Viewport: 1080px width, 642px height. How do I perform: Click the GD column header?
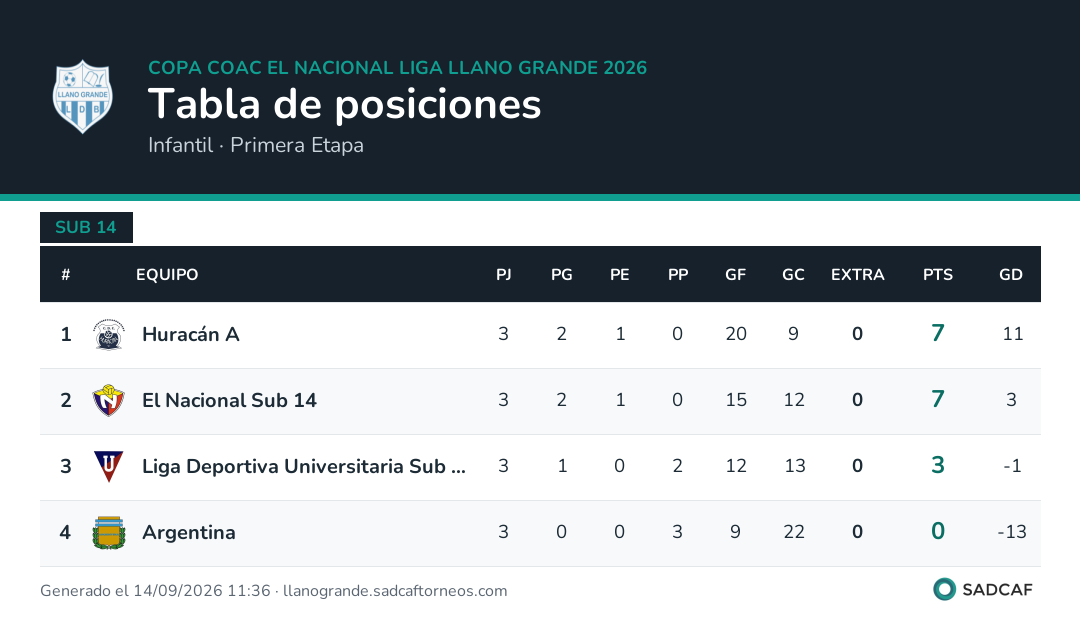click(1010, 275)
